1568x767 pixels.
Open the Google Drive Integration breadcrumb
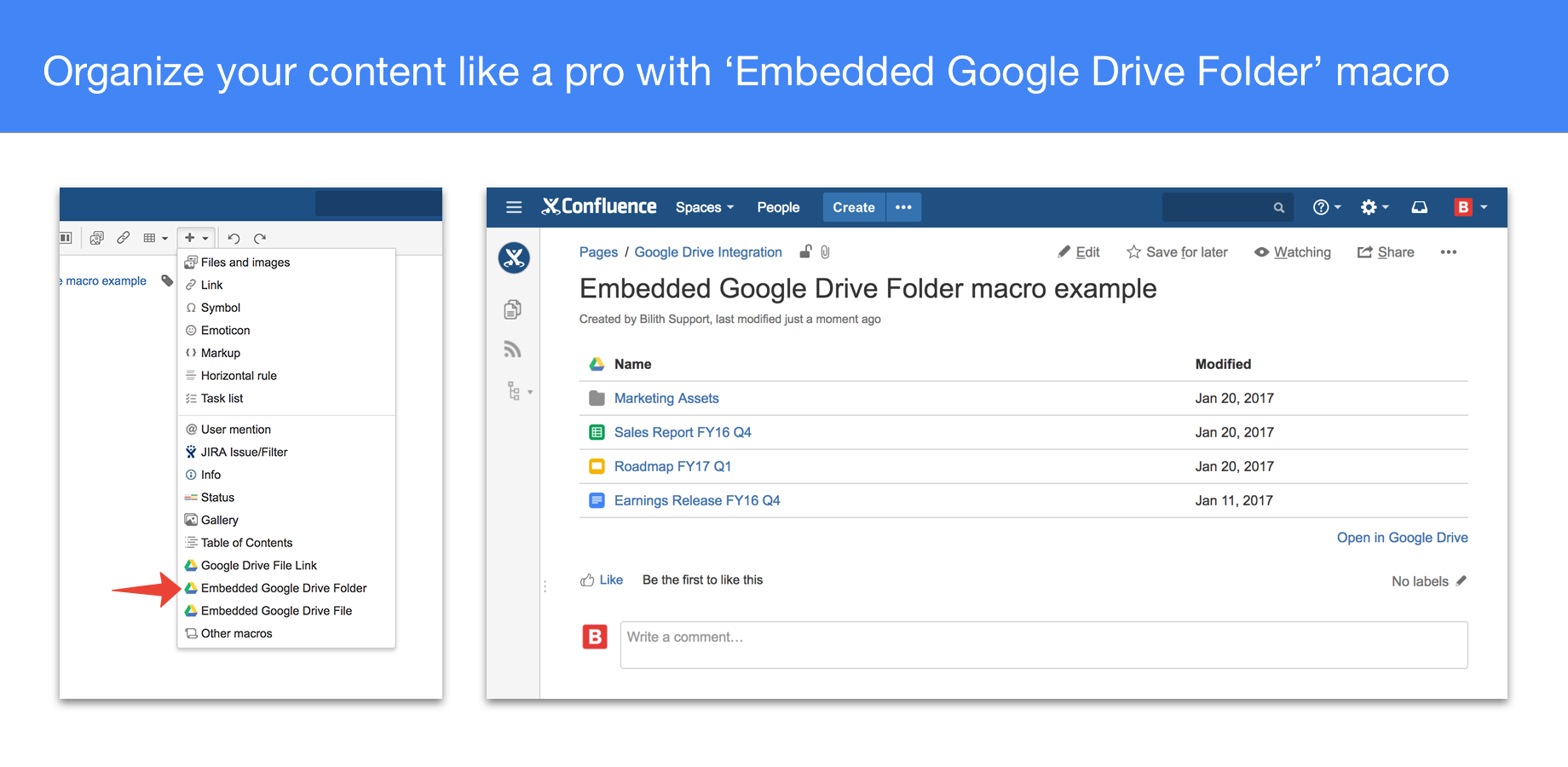708,252
